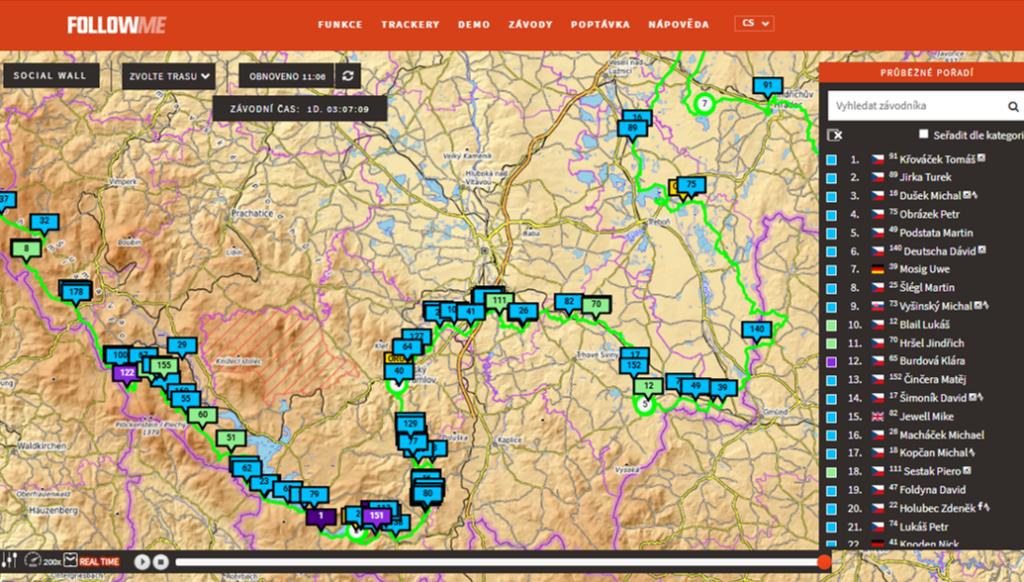Image resolution: width=1024 pixels, height=582 pixels.
Task: Toggle checkbox for Obrázek Petr
Action: [x=831, y=215]
